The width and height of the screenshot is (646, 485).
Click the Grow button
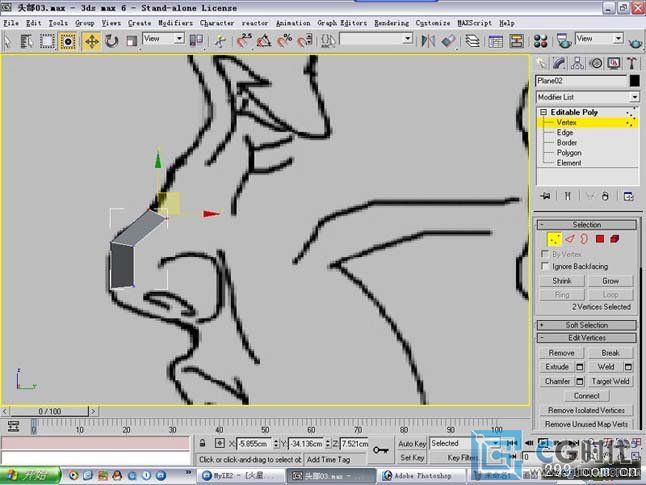coord(611,281)
